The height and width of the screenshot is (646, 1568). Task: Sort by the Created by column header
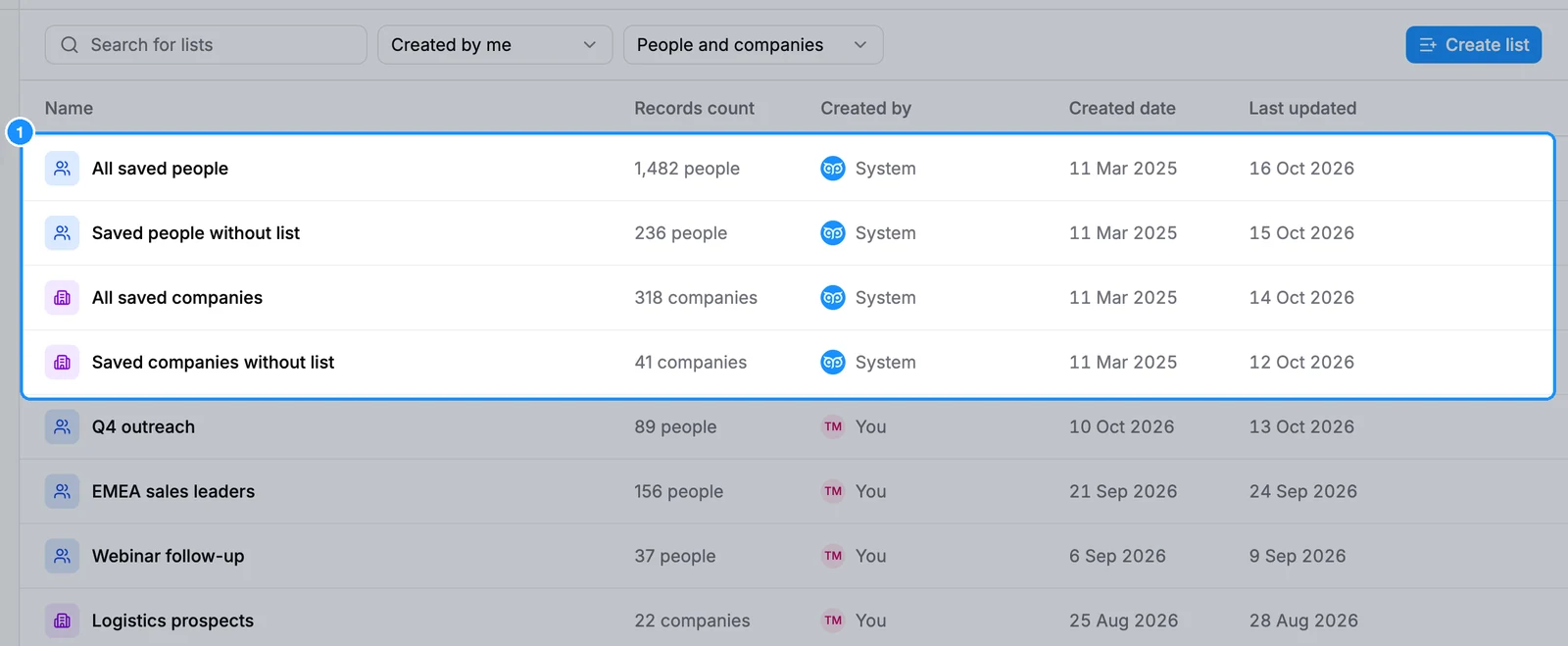(866, 109)
